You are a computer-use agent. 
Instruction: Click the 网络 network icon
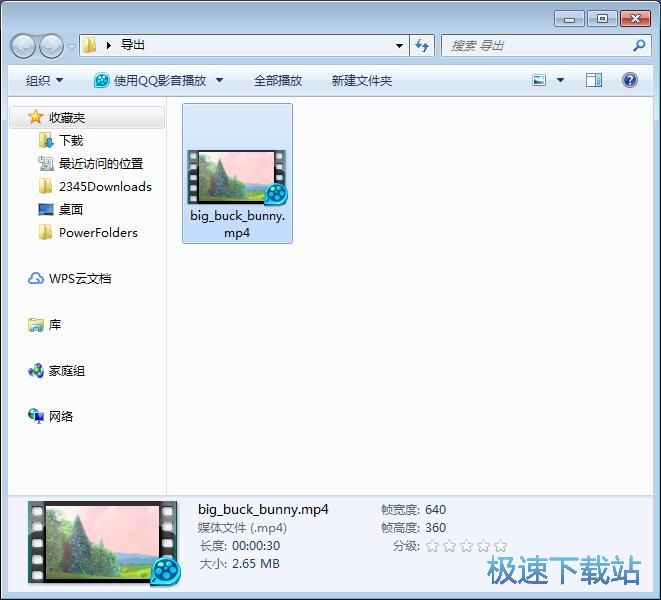pyautogui.click(x=36, y=416)
